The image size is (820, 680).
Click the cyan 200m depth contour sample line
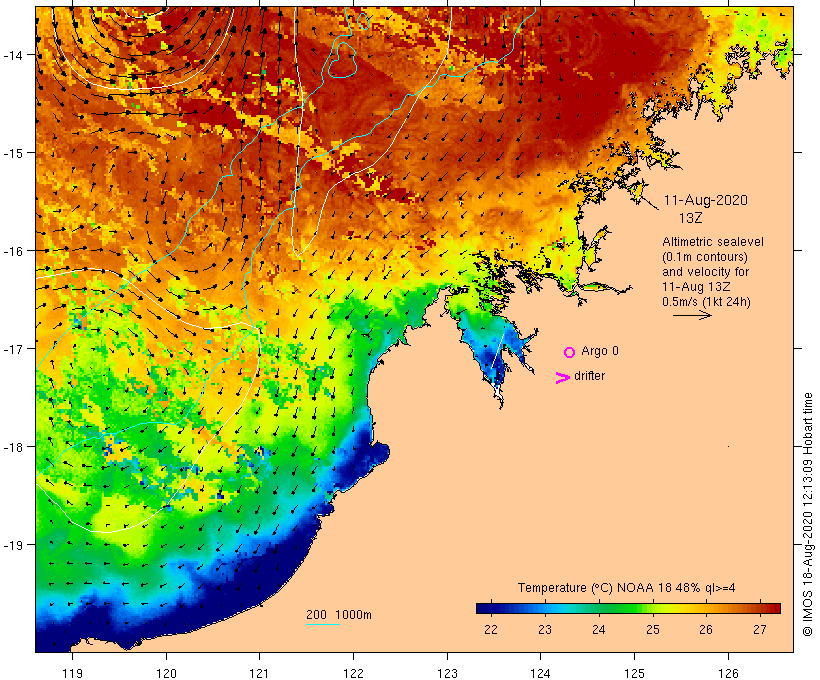pyautogui.click(x=323, y=624)
